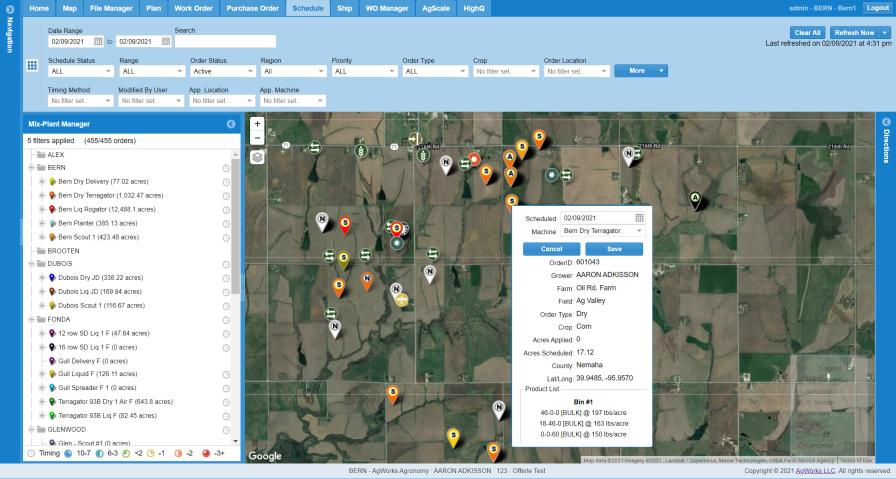
Task: Switch to the Purchase Order tab
Action: [x=253, y=8]
